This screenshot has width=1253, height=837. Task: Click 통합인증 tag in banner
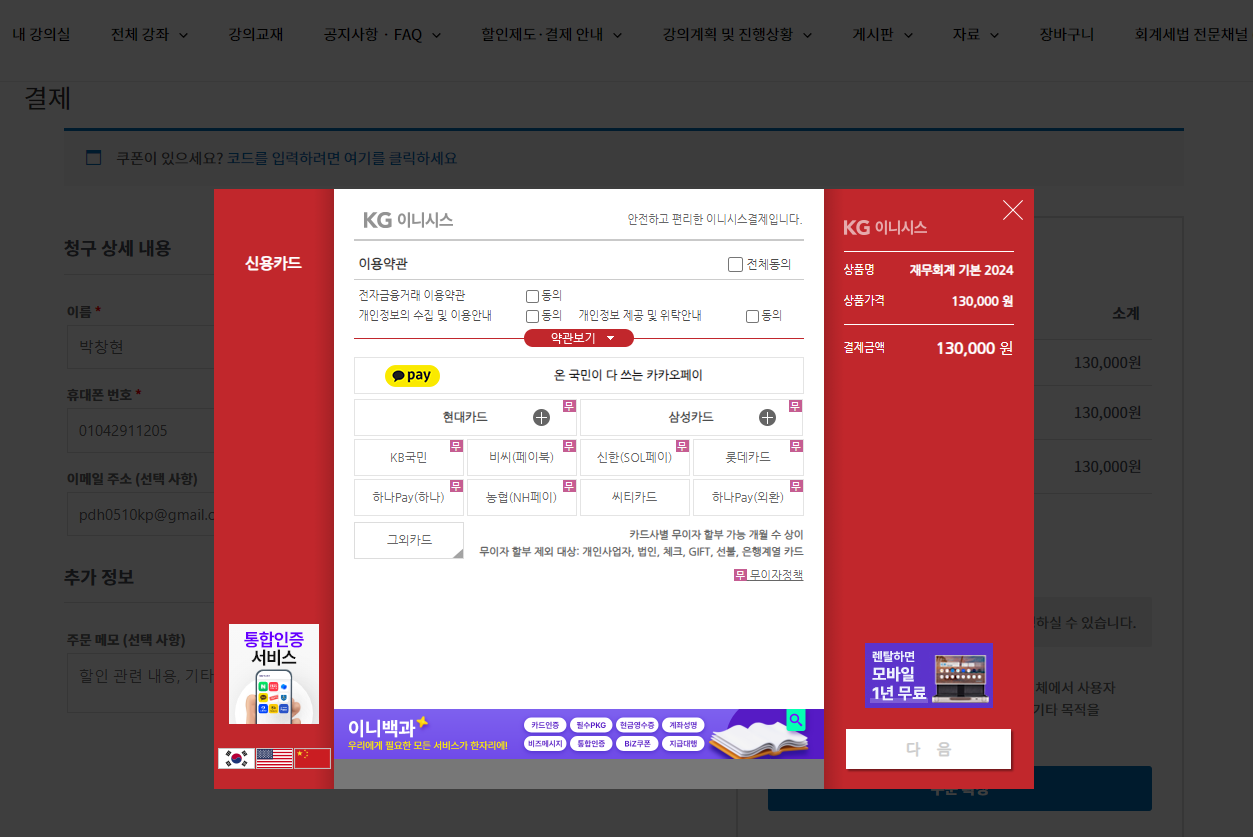tap(591, 743)
